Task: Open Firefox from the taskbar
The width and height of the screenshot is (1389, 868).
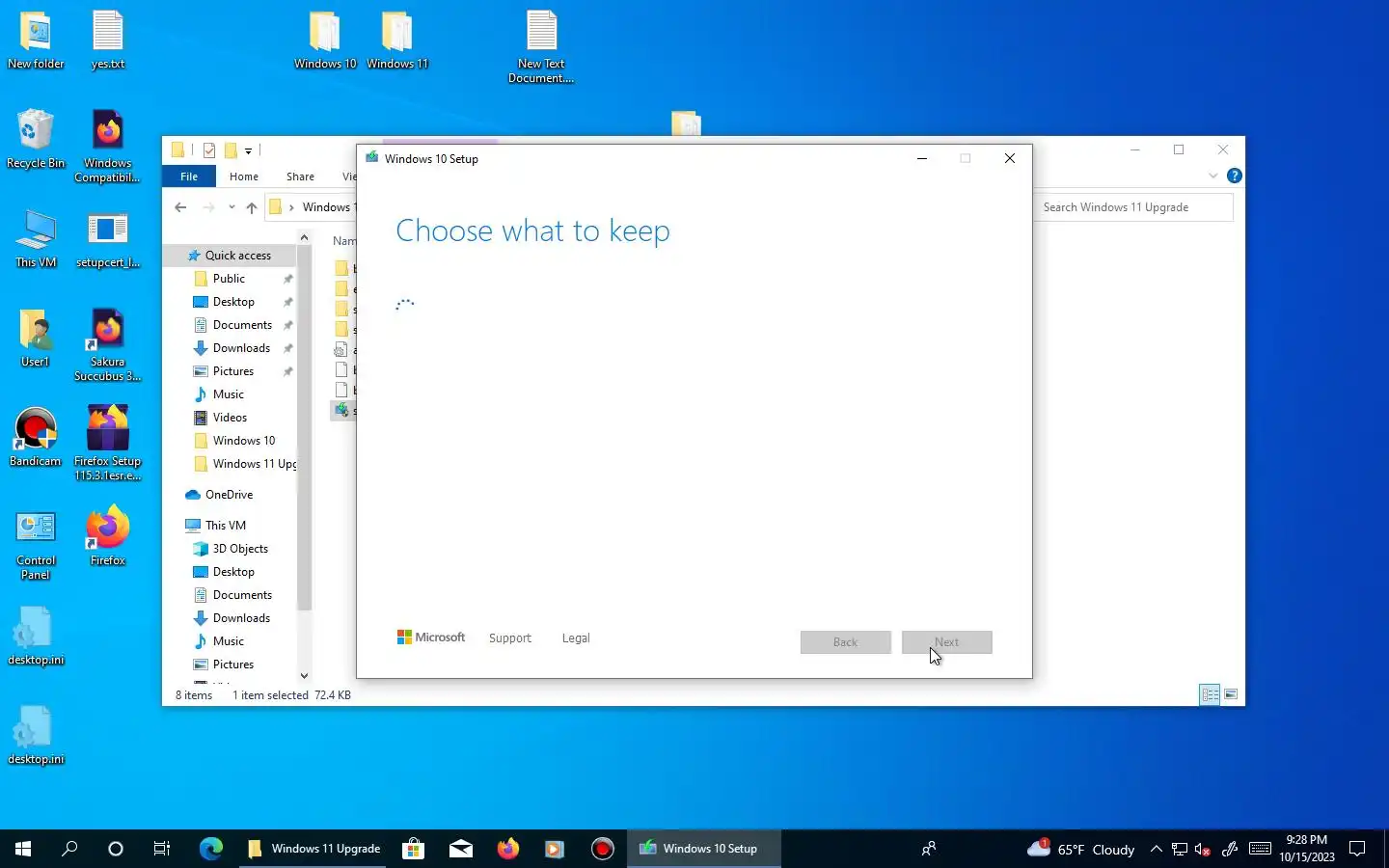Action: click(x=508, y=849)
